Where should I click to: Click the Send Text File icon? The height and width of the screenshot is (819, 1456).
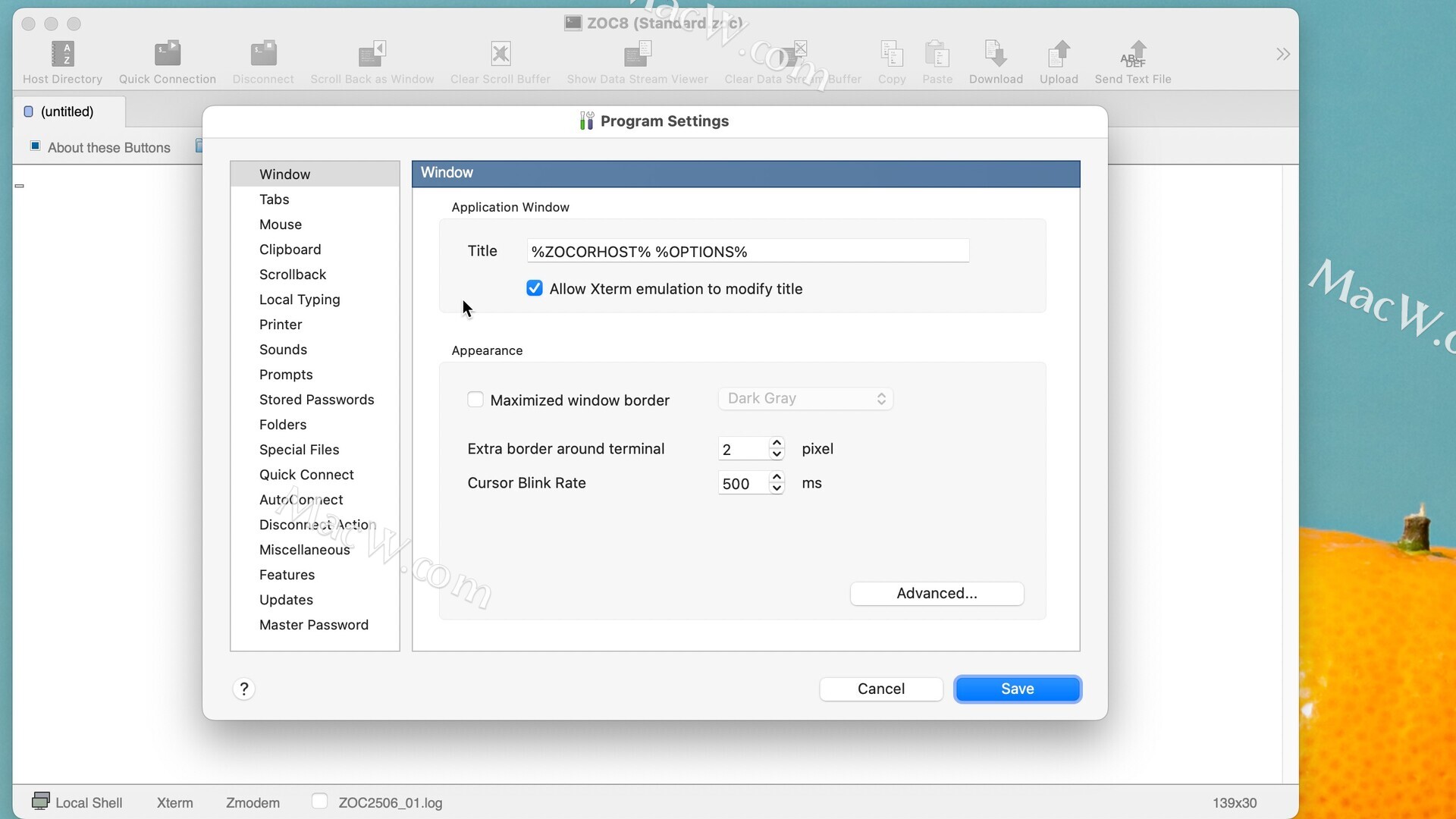(x=1133, y=54)
